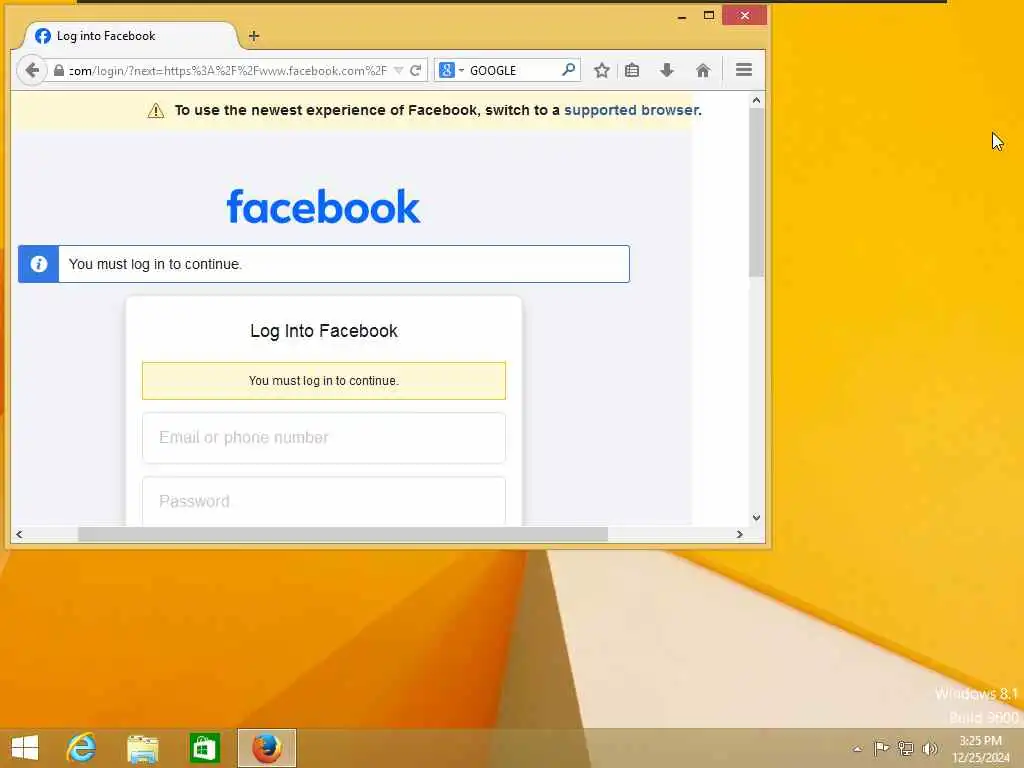Click the facebook logo
This screenshot has height=768, width=1024.
(x=323, y=206)
